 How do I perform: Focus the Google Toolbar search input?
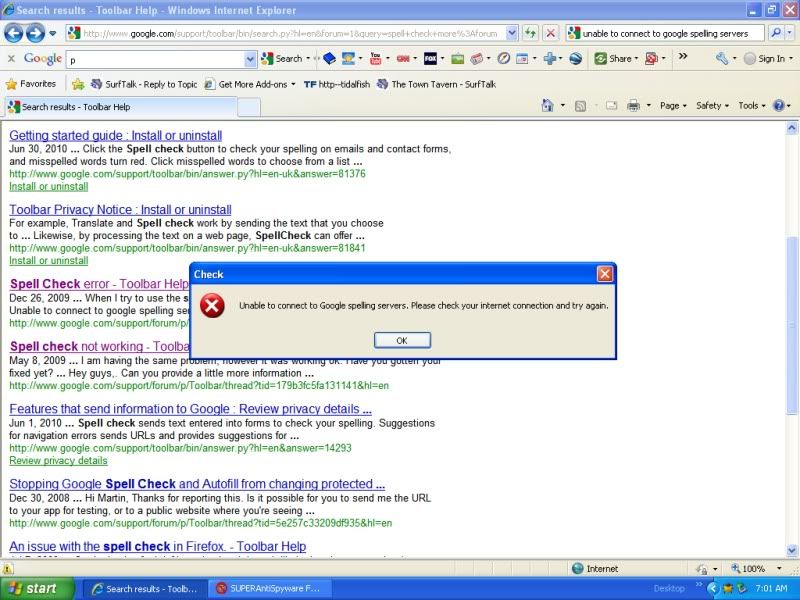tap(156, 59)
